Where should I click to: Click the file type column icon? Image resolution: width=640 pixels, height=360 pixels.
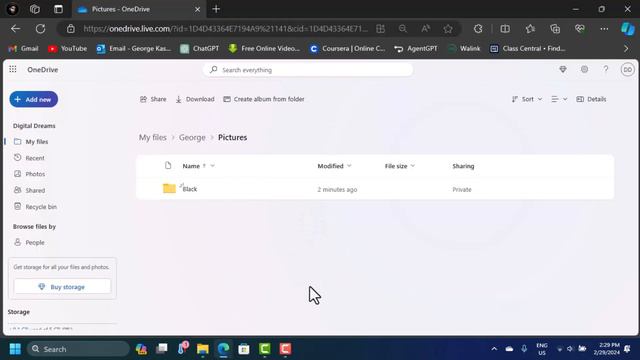click(168, 165)
